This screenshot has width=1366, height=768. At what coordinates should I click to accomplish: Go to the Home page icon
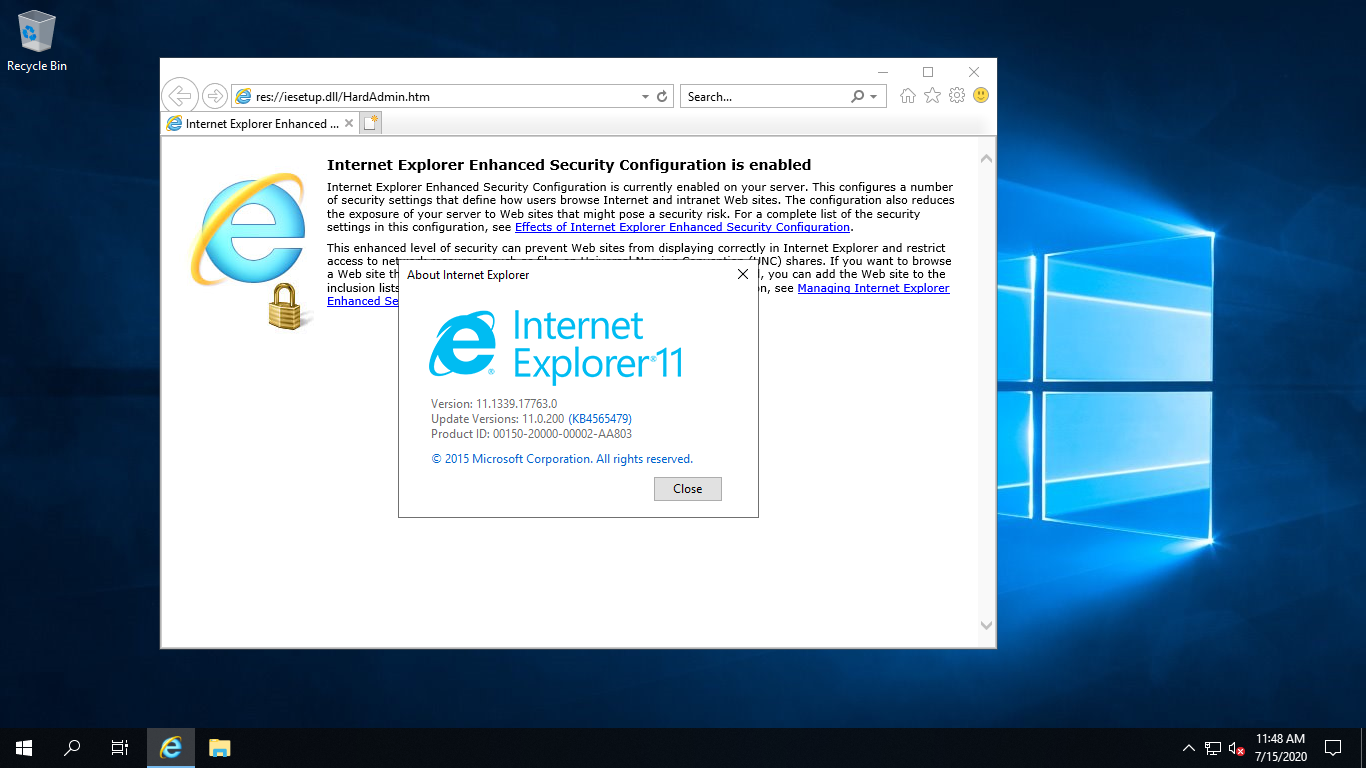pos(908,96)
